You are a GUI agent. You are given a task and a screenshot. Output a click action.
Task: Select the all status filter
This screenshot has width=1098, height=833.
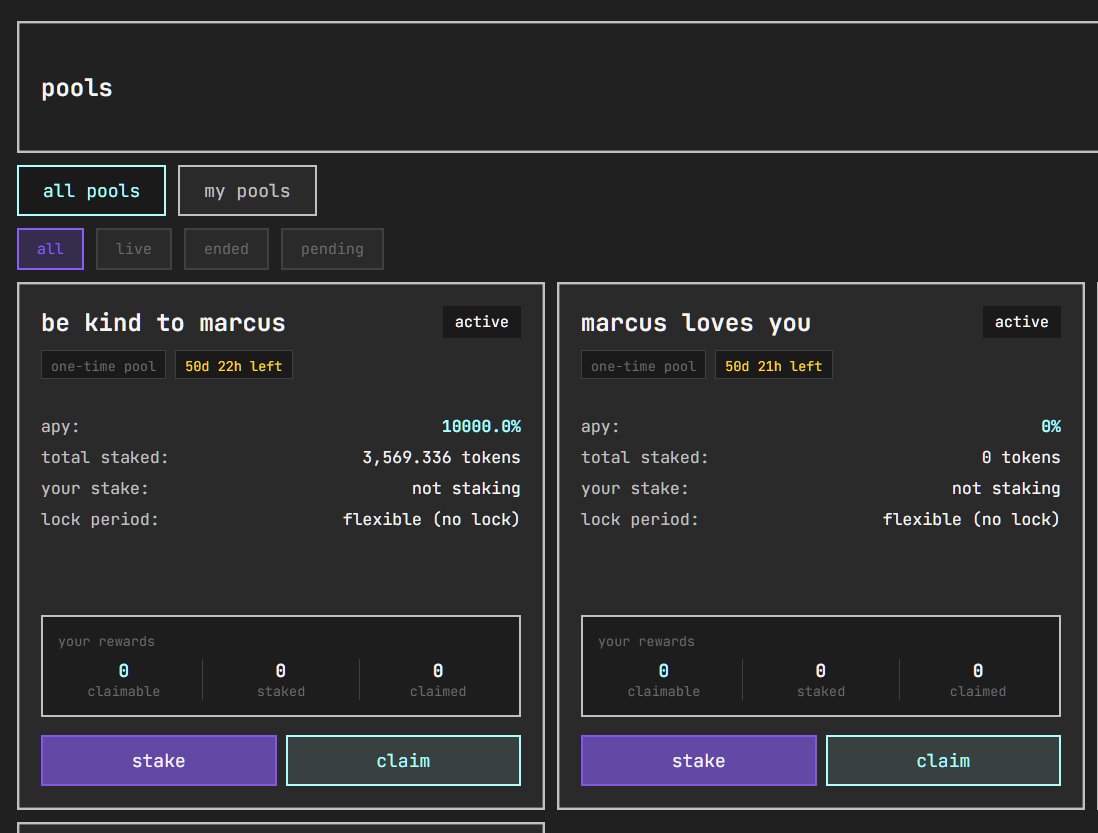click(50, 248)
